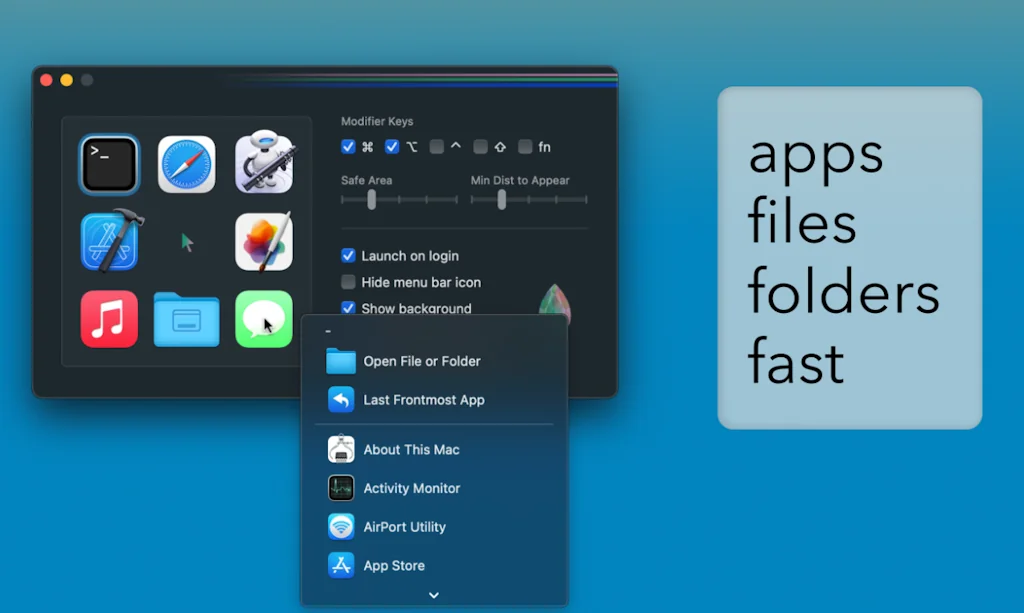Image resolution: width=1024 pixels, height=613 pixels.
Task: Open AirPort Utility from the list
Action: pos(404,527)
